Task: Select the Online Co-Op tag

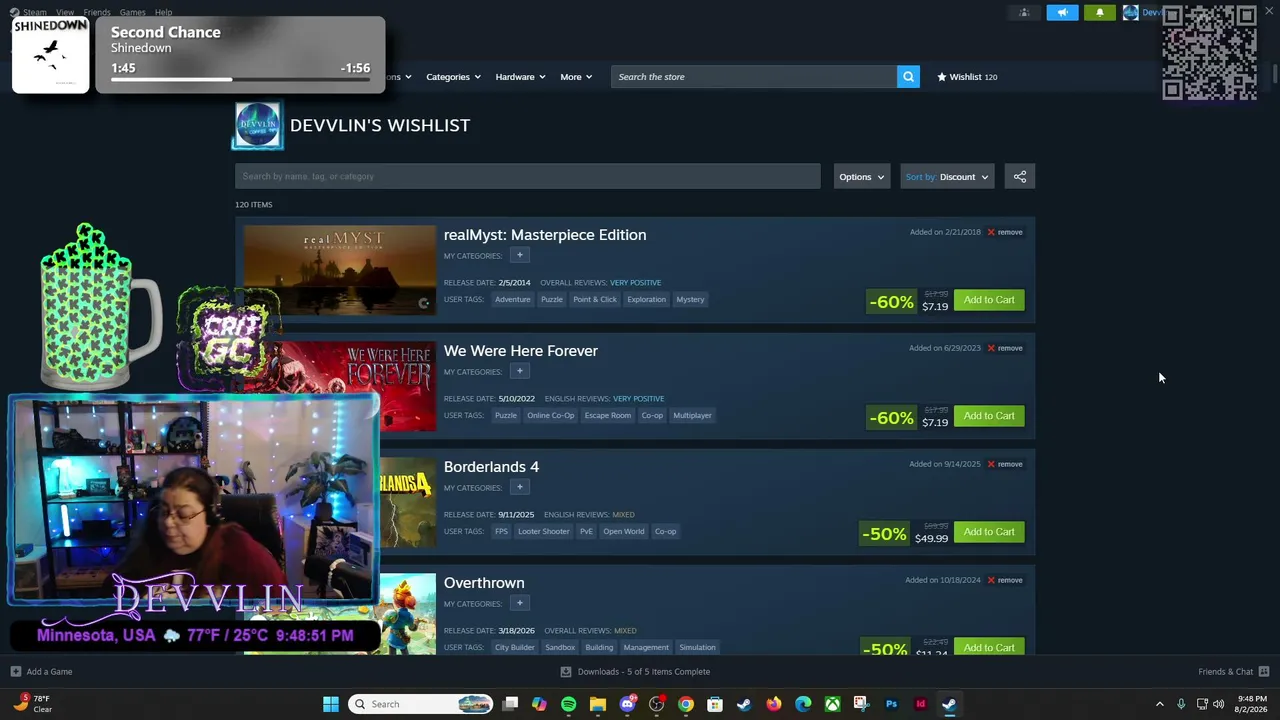Action: [551, 415]
